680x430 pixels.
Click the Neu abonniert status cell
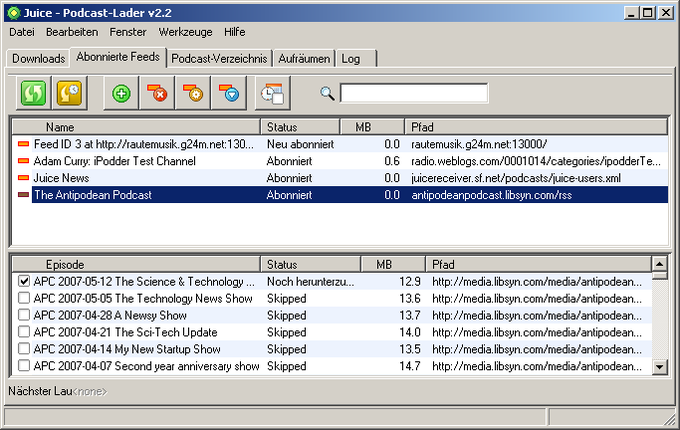[300, 144]
